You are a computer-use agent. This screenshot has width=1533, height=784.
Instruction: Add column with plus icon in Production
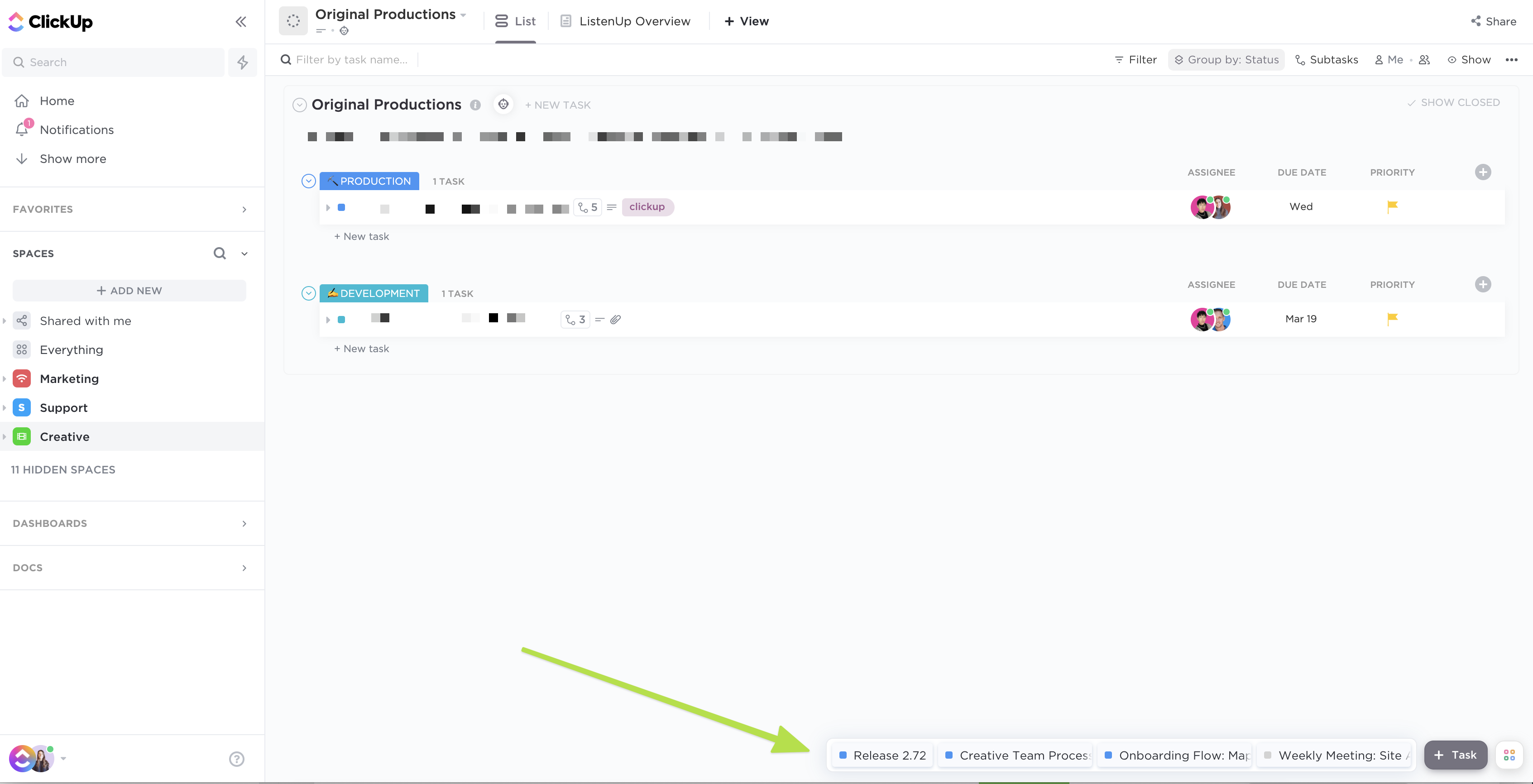[1482, 172]
